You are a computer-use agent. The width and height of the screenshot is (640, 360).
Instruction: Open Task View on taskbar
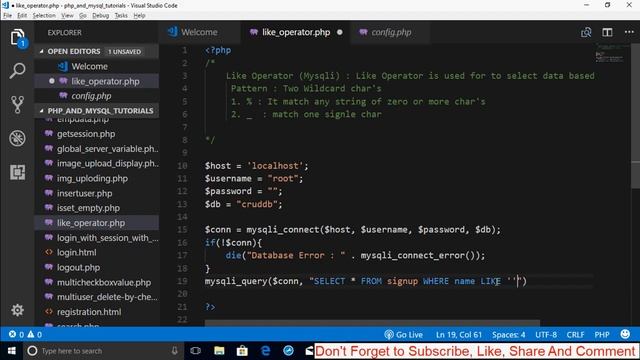[x=196, y=351]
